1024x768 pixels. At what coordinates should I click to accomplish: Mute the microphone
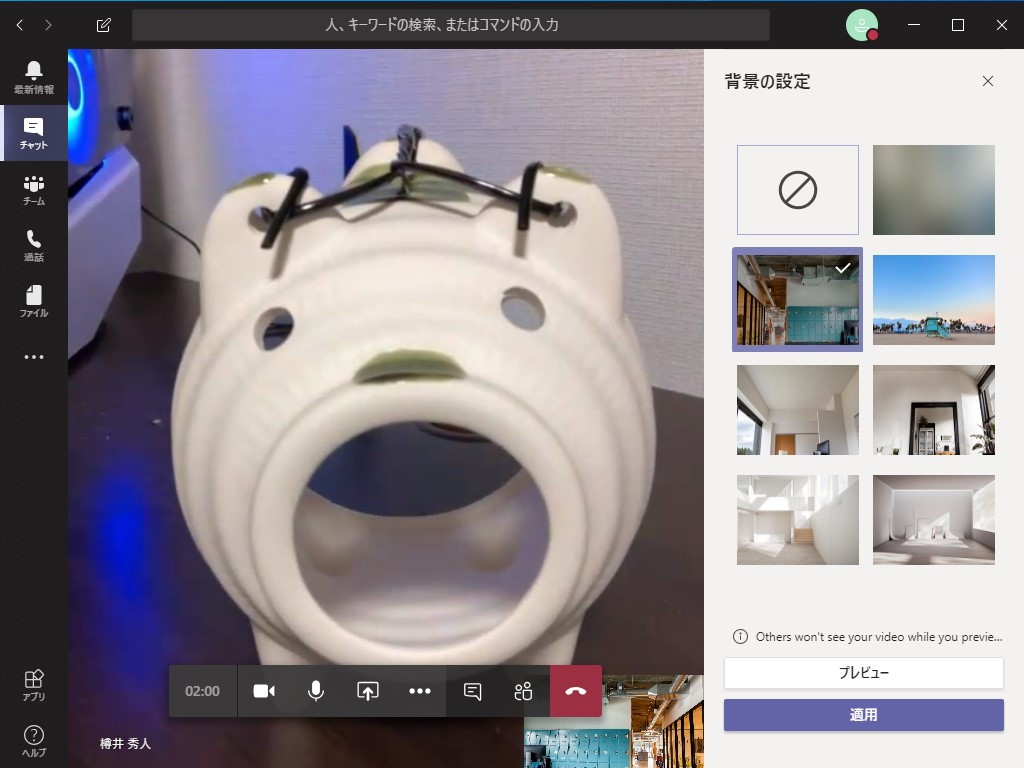point(316,690)
